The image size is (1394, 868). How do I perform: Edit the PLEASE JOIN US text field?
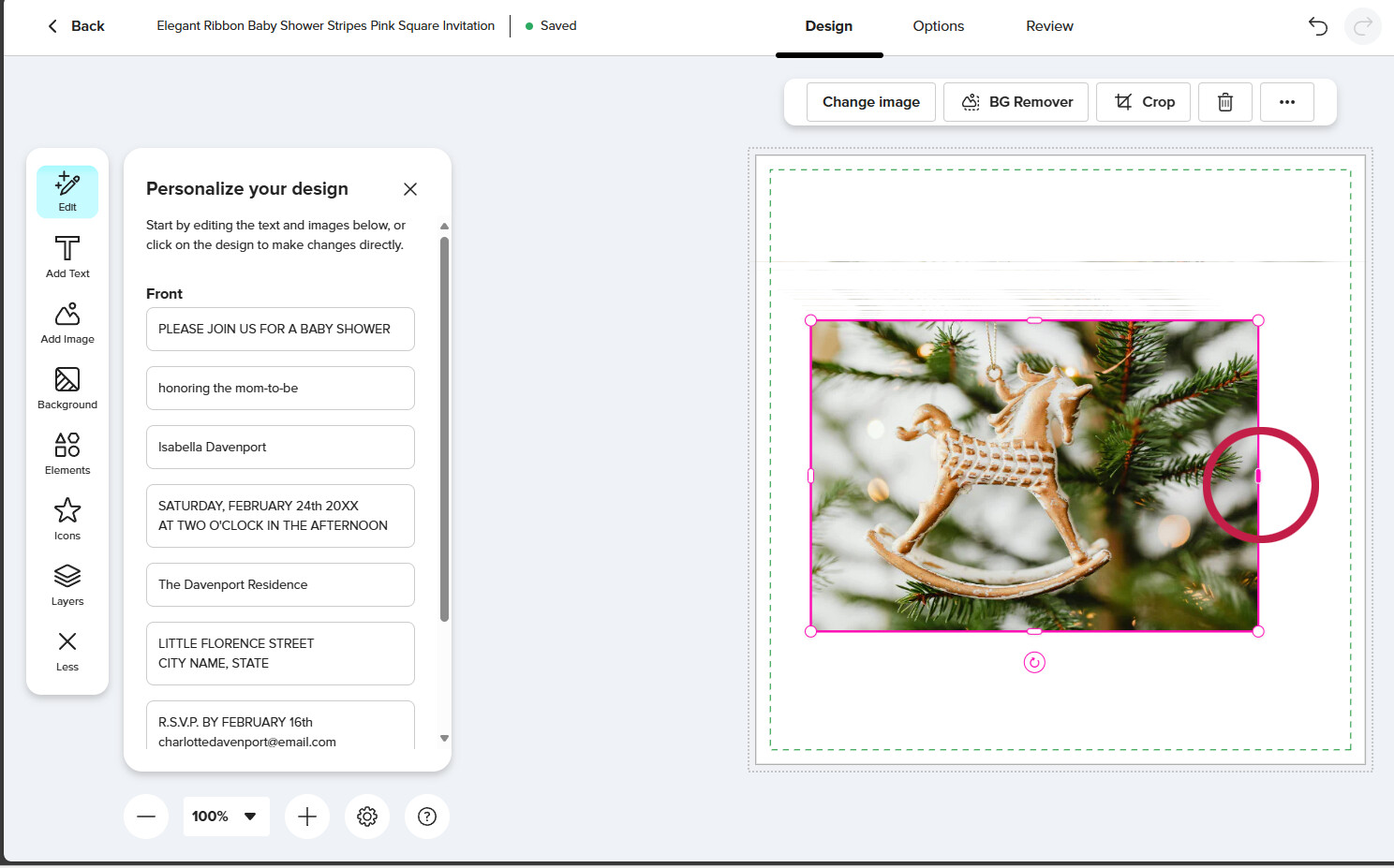point(280,330)
